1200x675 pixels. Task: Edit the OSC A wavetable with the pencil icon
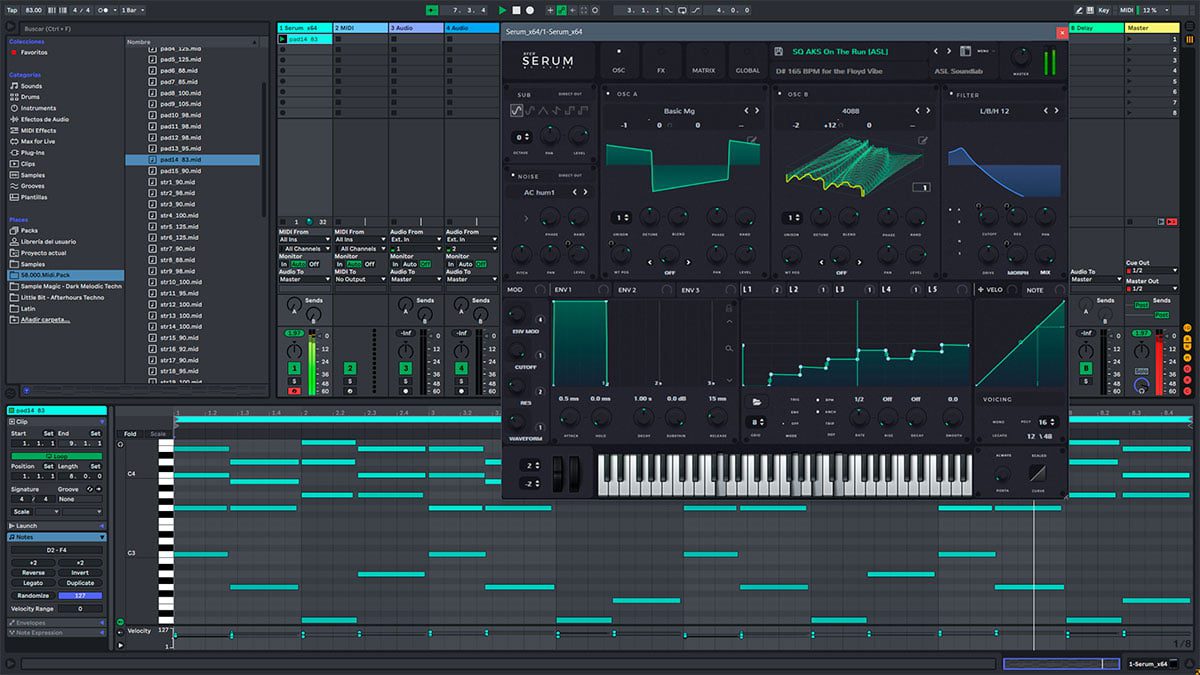point(752,141)
